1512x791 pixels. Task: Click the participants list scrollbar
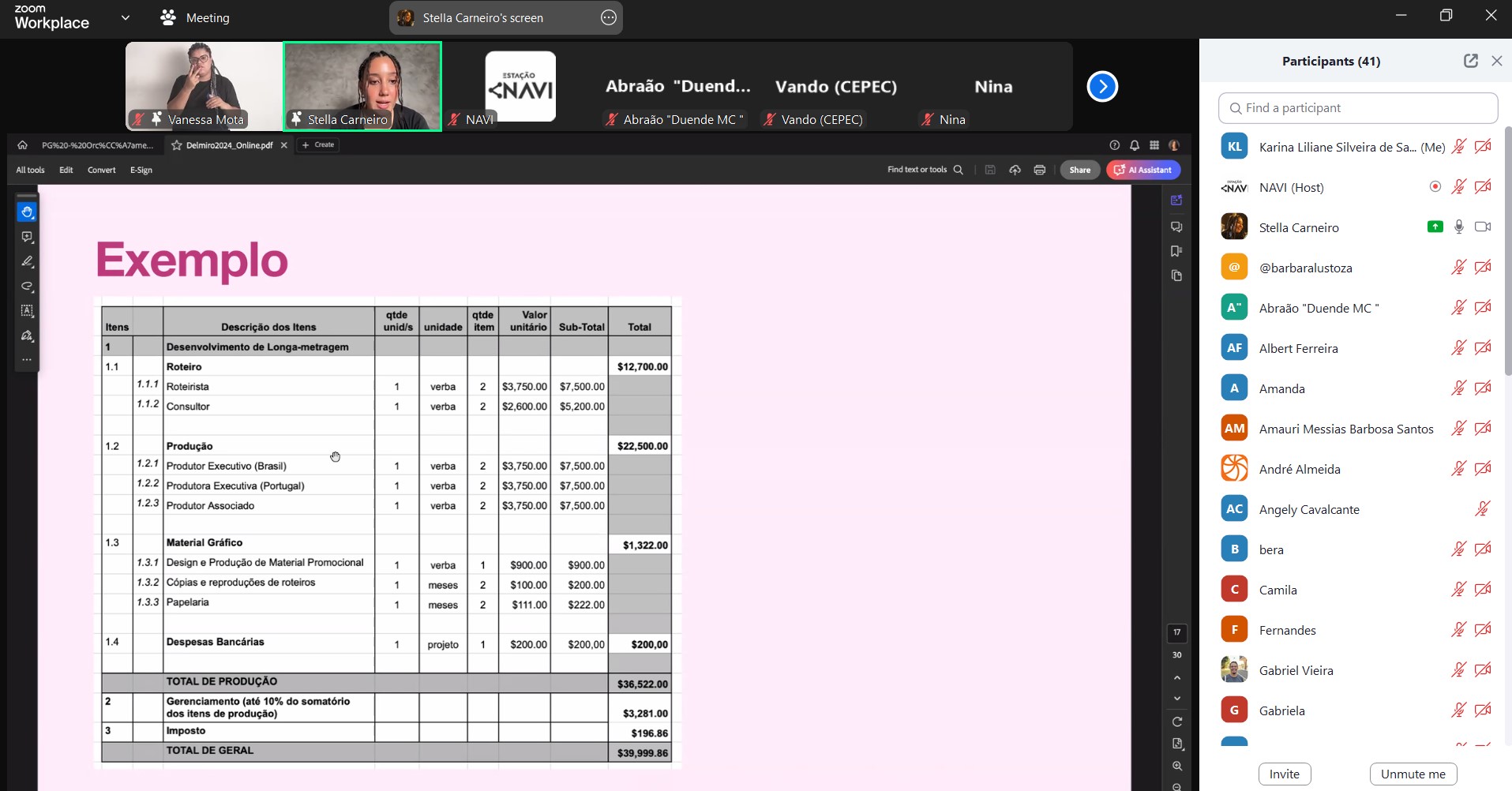pos(1506,237)
